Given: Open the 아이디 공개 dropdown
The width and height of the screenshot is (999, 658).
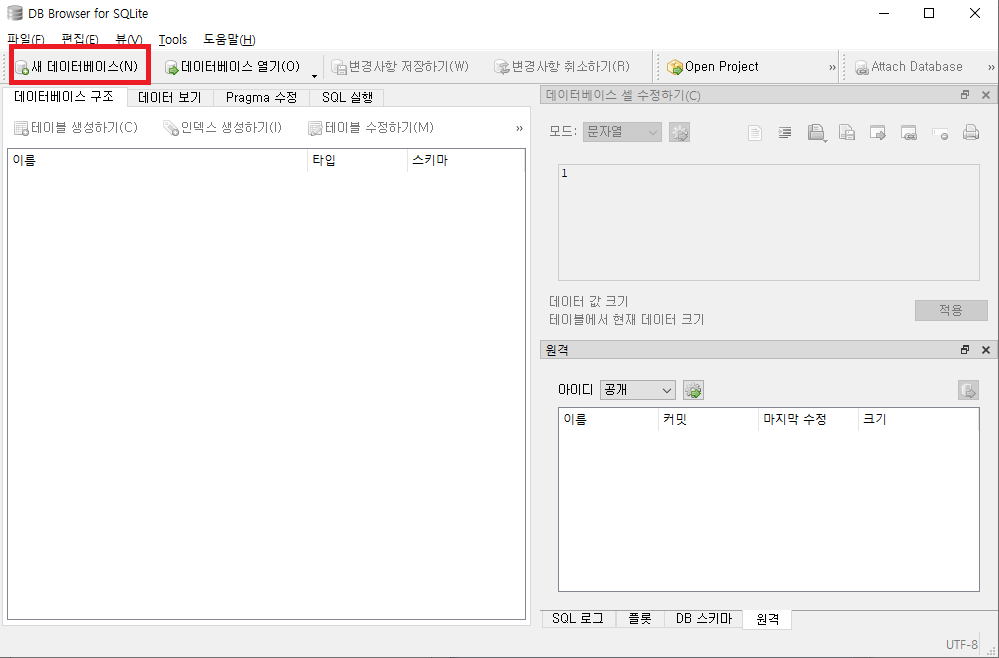Looking at the screenshot, I should (637, 390).
